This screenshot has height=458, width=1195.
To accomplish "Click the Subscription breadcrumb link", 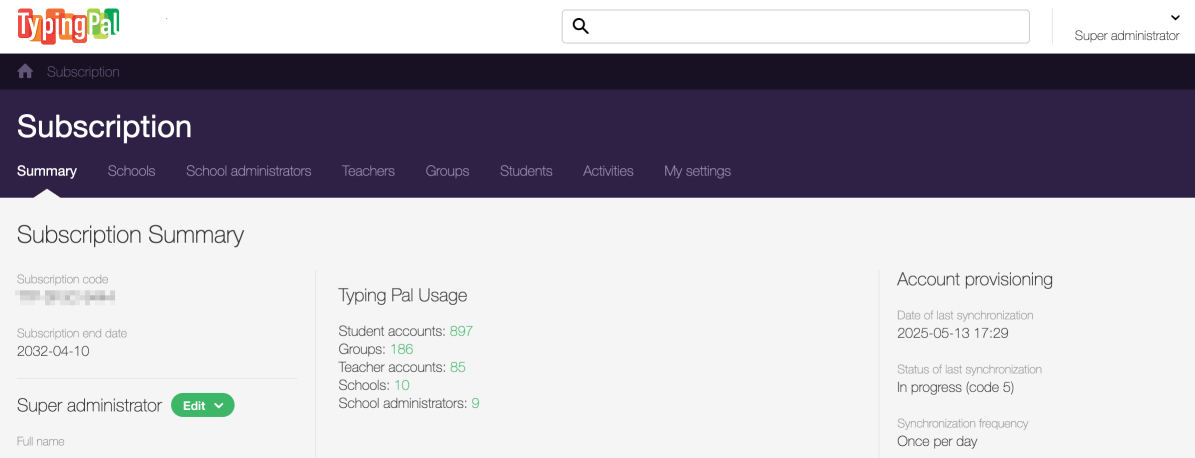I will point(83,72).
